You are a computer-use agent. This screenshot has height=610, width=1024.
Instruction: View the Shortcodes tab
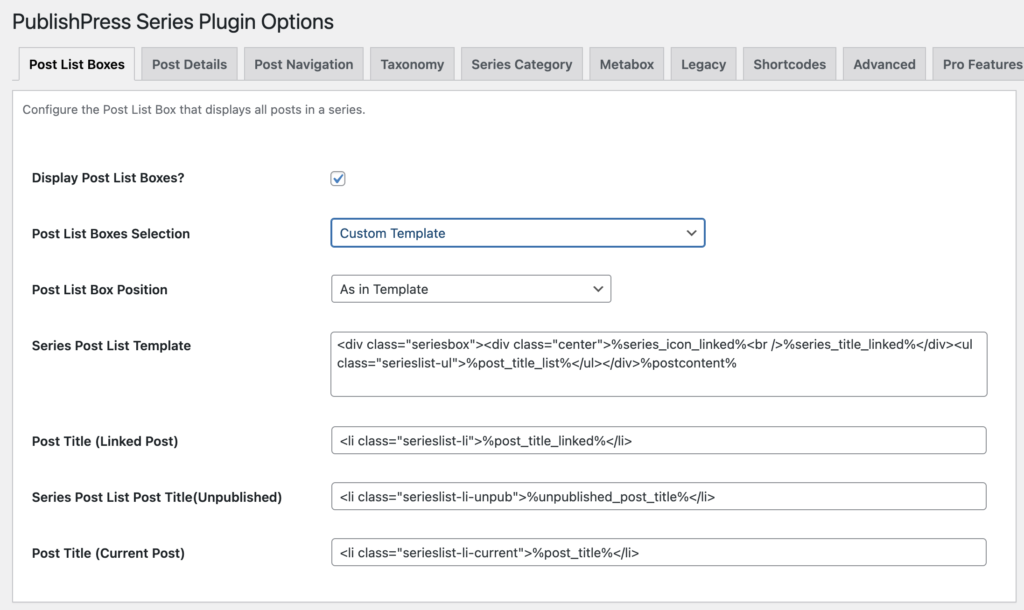coord(789,64)
